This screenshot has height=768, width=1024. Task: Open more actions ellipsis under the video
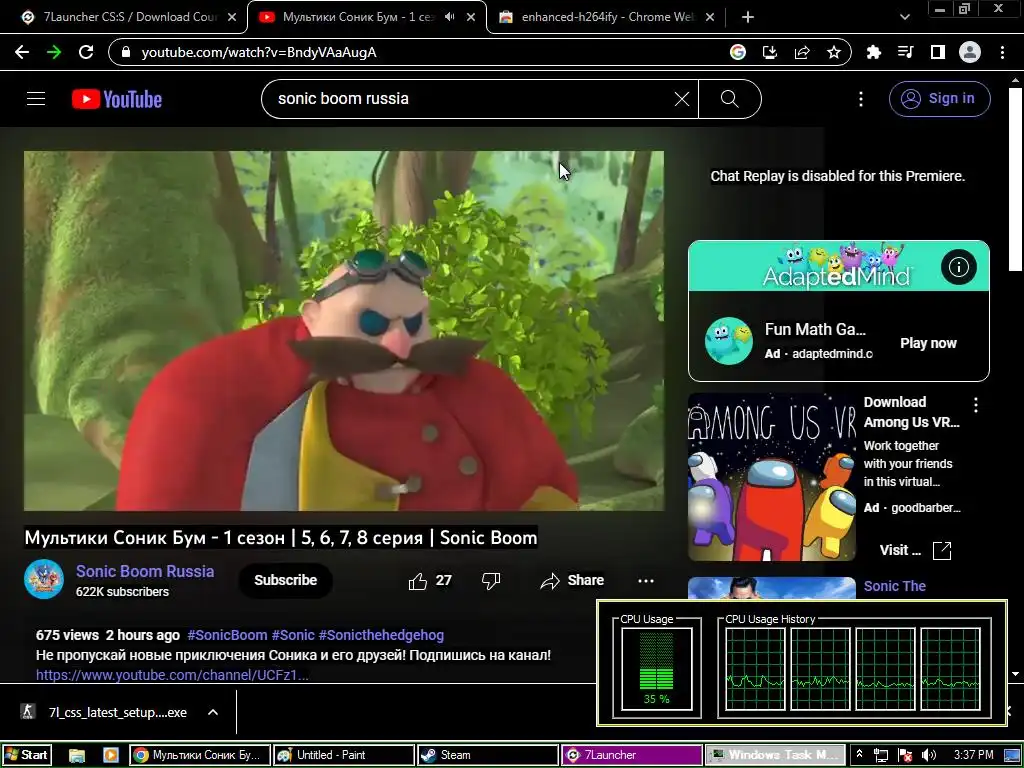pyautogui.click(x=646, y=581)
